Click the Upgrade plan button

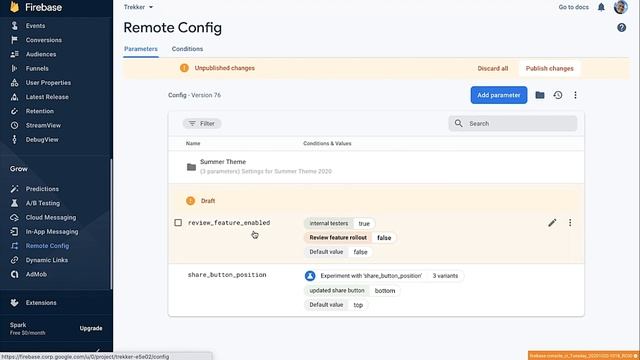(91, 328)
